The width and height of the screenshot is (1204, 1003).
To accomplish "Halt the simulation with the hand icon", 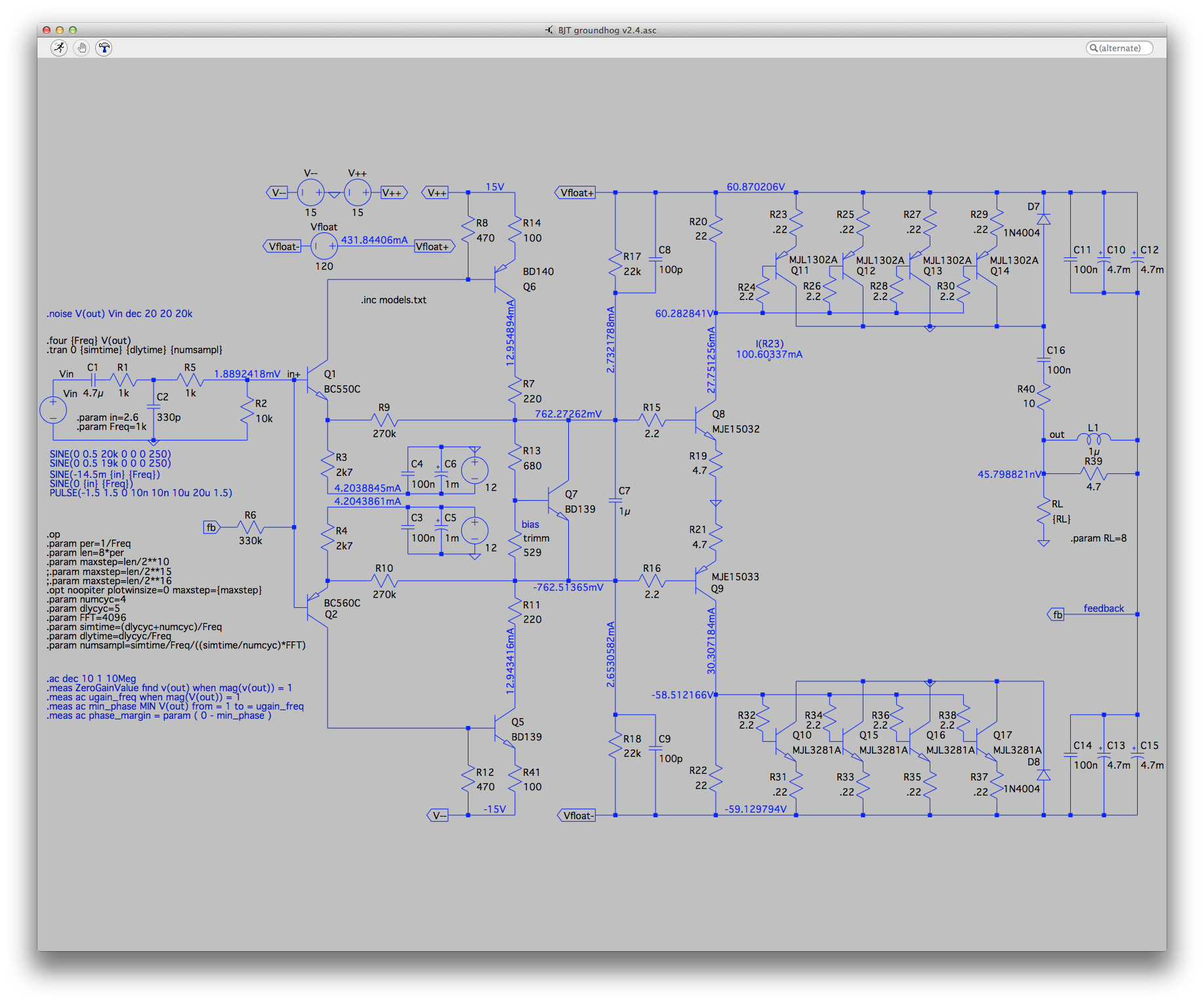I will (82, 48).
